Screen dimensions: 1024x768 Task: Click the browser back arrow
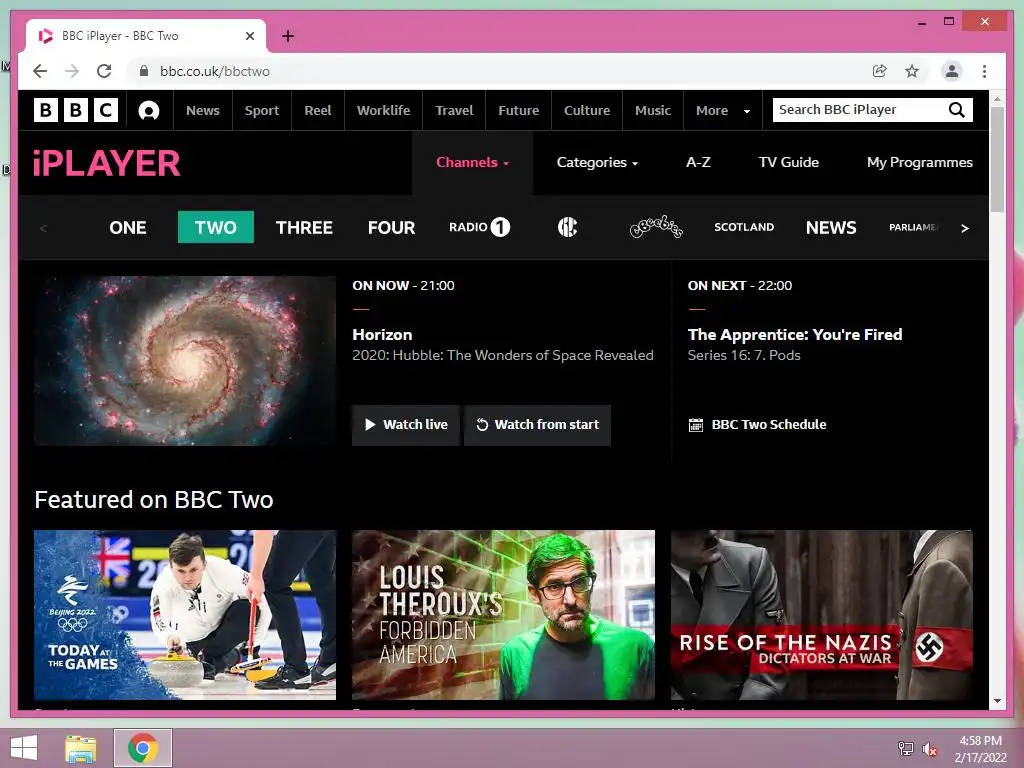coord(40,71)
